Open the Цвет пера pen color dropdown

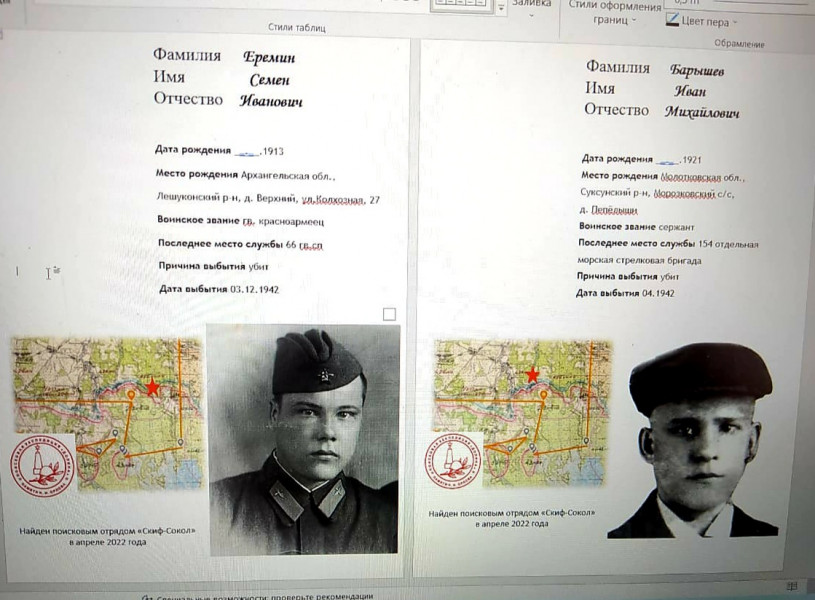tap(702, 21)
